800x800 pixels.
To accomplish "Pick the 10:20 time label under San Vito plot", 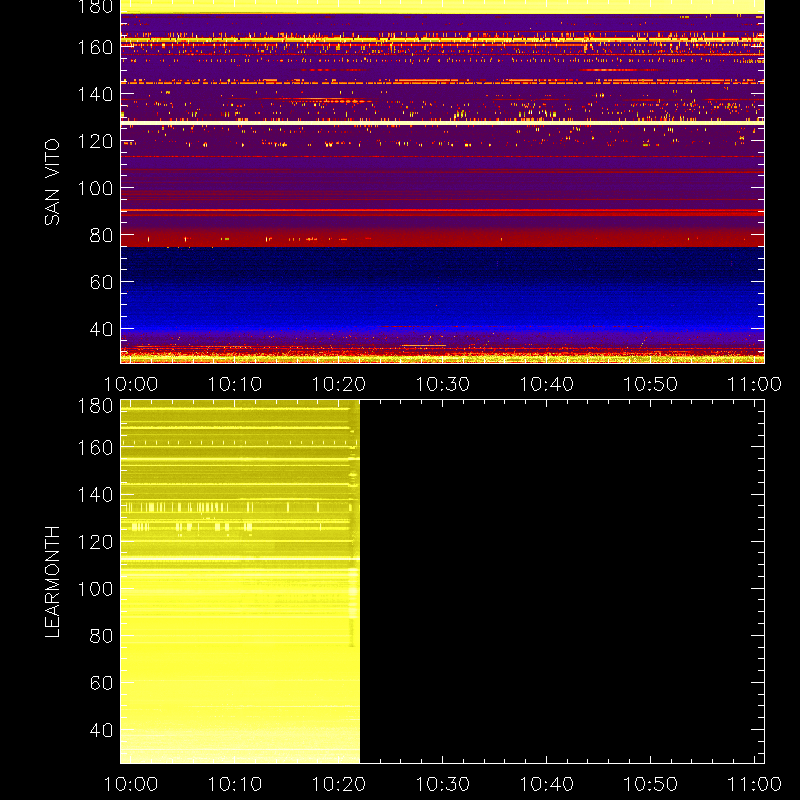I will [x=339, y=384].
